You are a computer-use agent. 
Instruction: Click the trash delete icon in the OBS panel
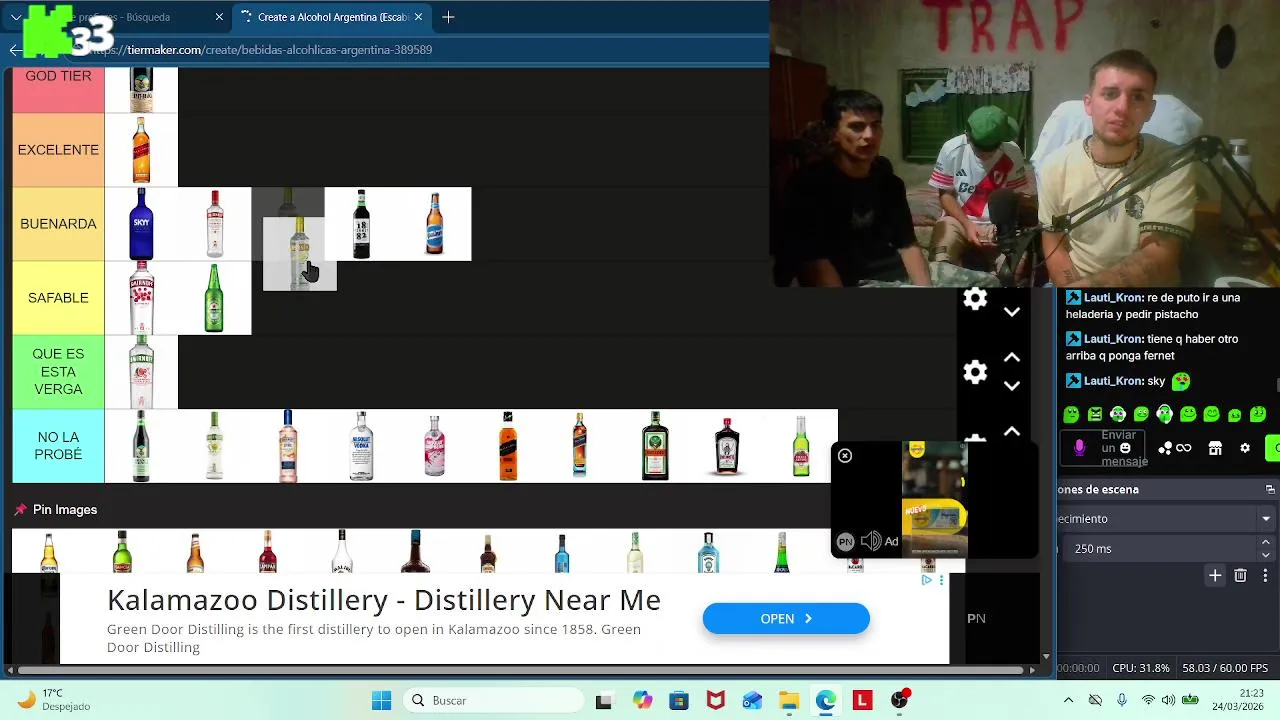tap(1240, 575)
